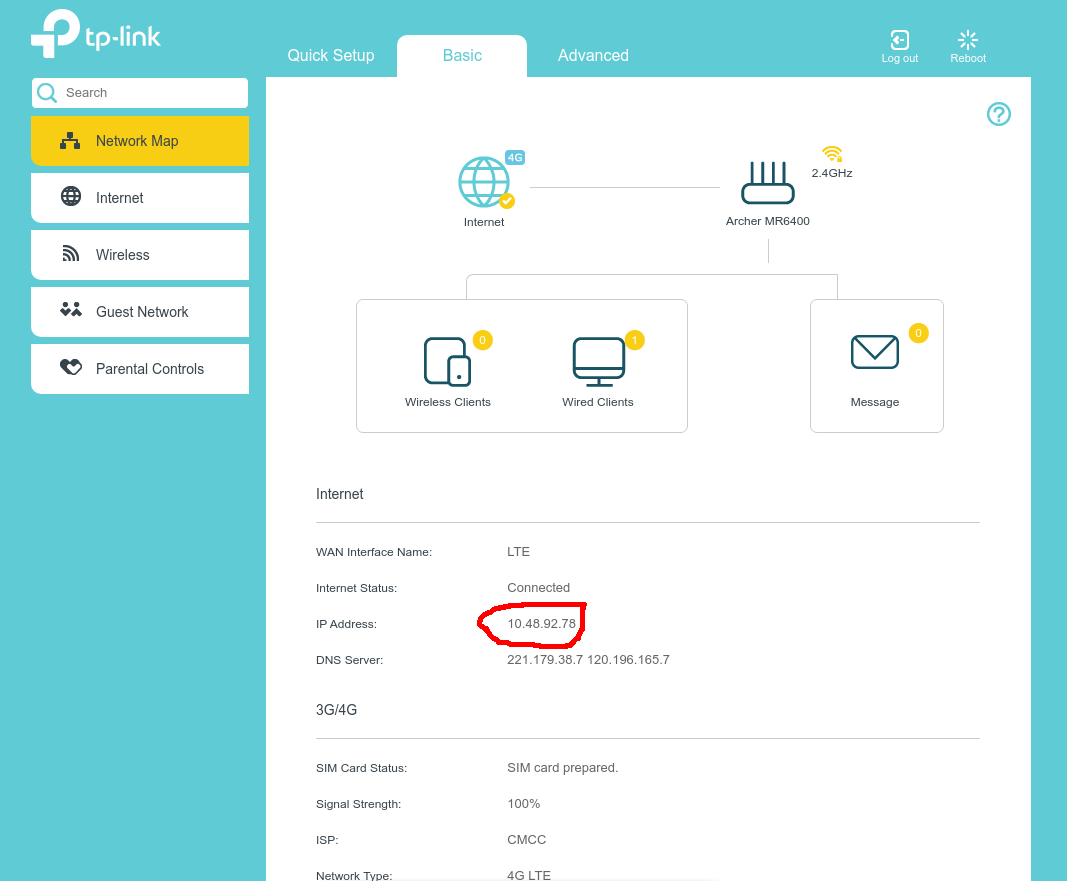
Task: Click the Wired Clients count badge
Action: (x=634, y=340)
